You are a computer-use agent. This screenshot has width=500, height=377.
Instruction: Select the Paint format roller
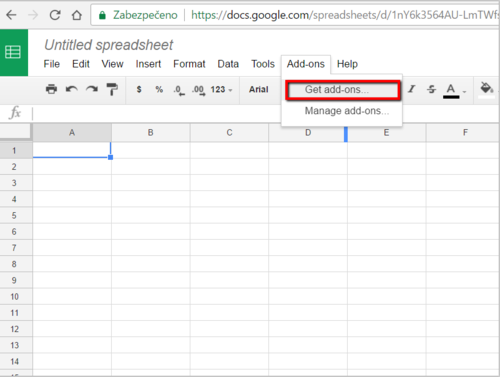[x=112, y=89]
